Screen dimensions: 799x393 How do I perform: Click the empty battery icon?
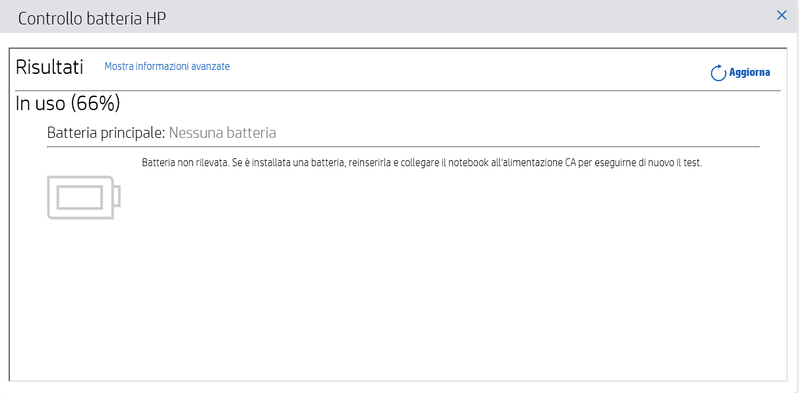pyautogui.click(x=84, y=197)
